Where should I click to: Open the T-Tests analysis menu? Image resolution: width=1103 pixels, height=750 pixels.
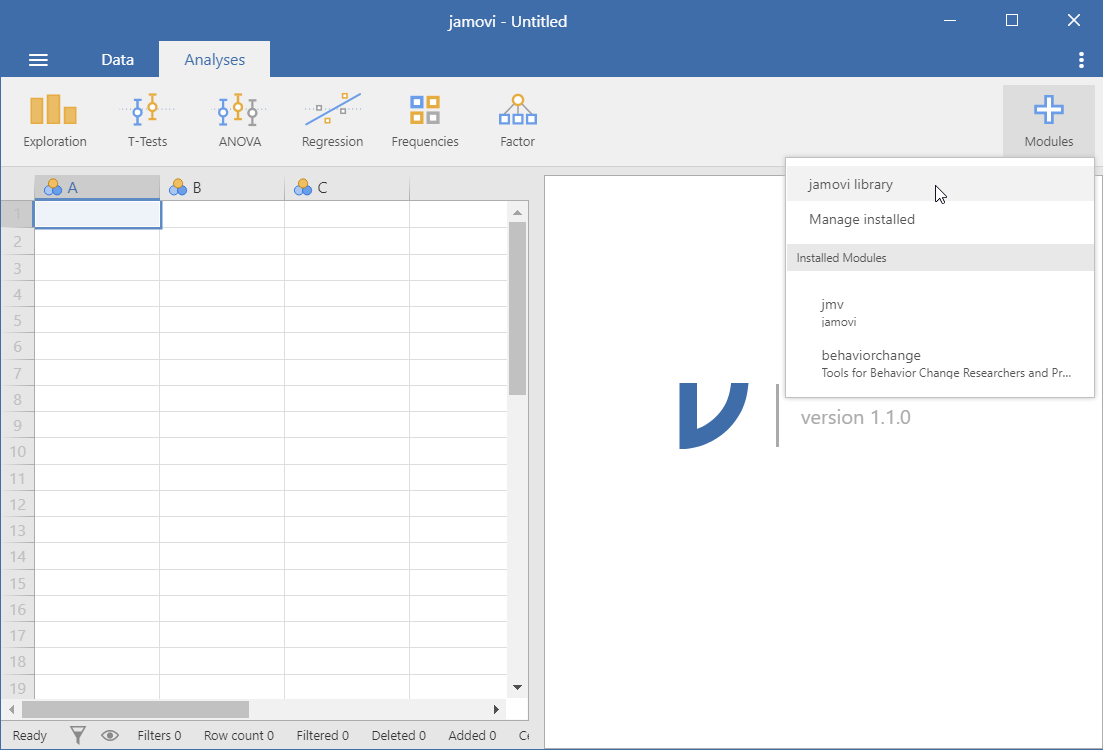pos(148,121)
